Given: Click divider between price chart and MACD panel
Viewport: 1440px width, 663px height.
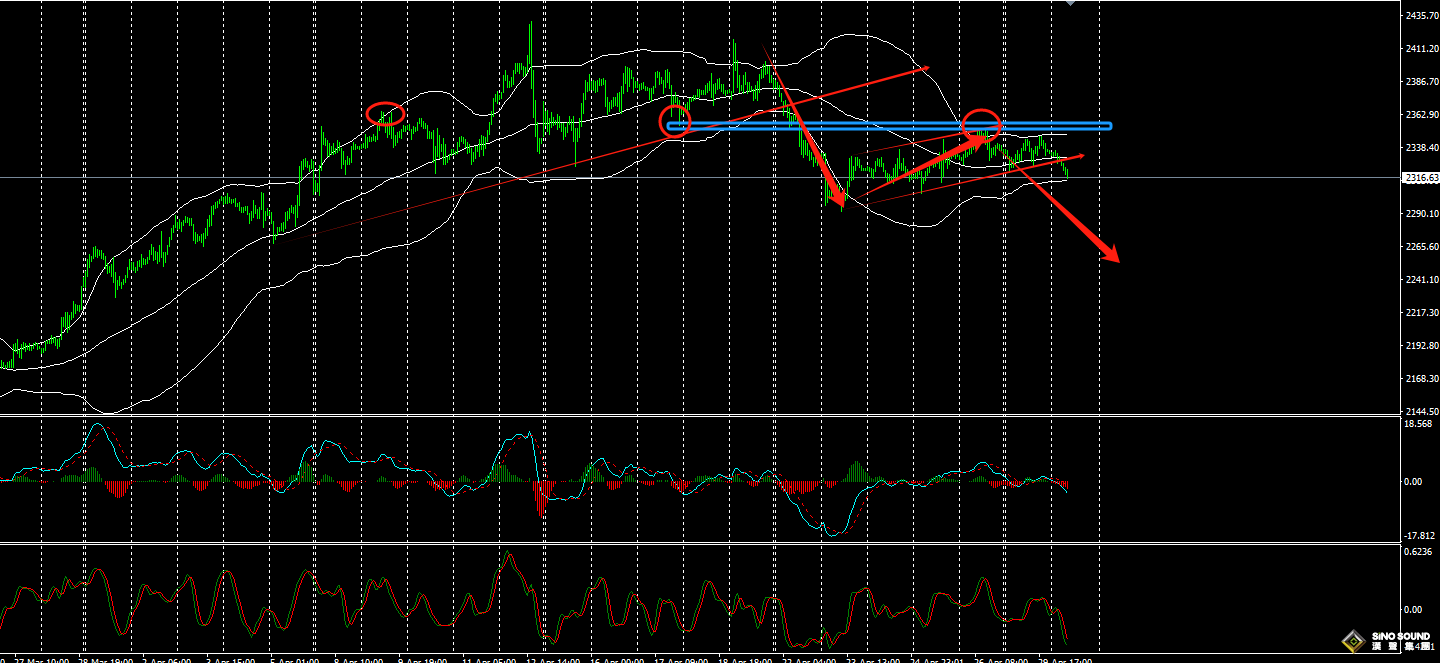Looking at the screenshot, I should (700, 415).
